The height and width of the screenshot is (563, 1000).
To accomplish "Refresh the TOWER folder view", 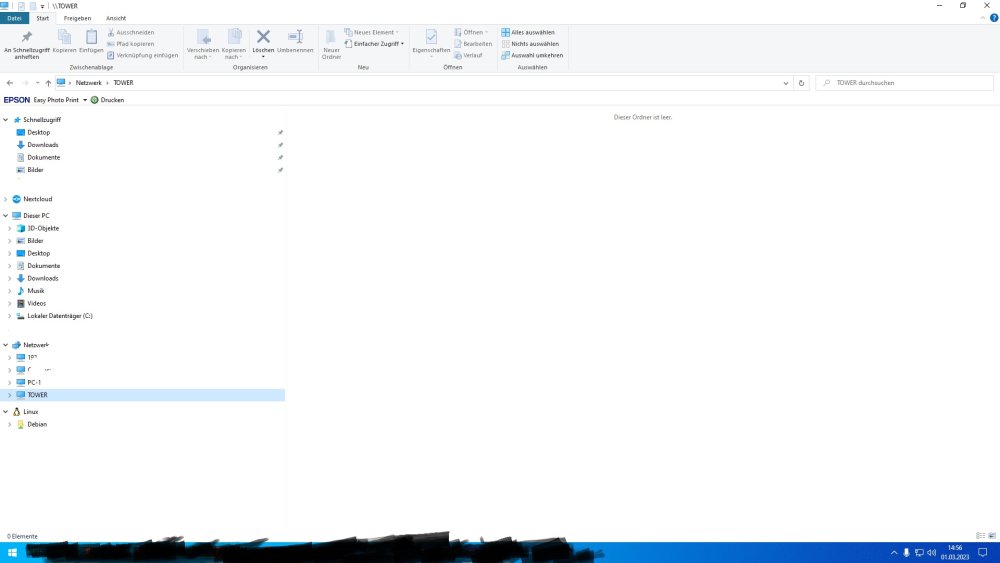I will (801, 83).
